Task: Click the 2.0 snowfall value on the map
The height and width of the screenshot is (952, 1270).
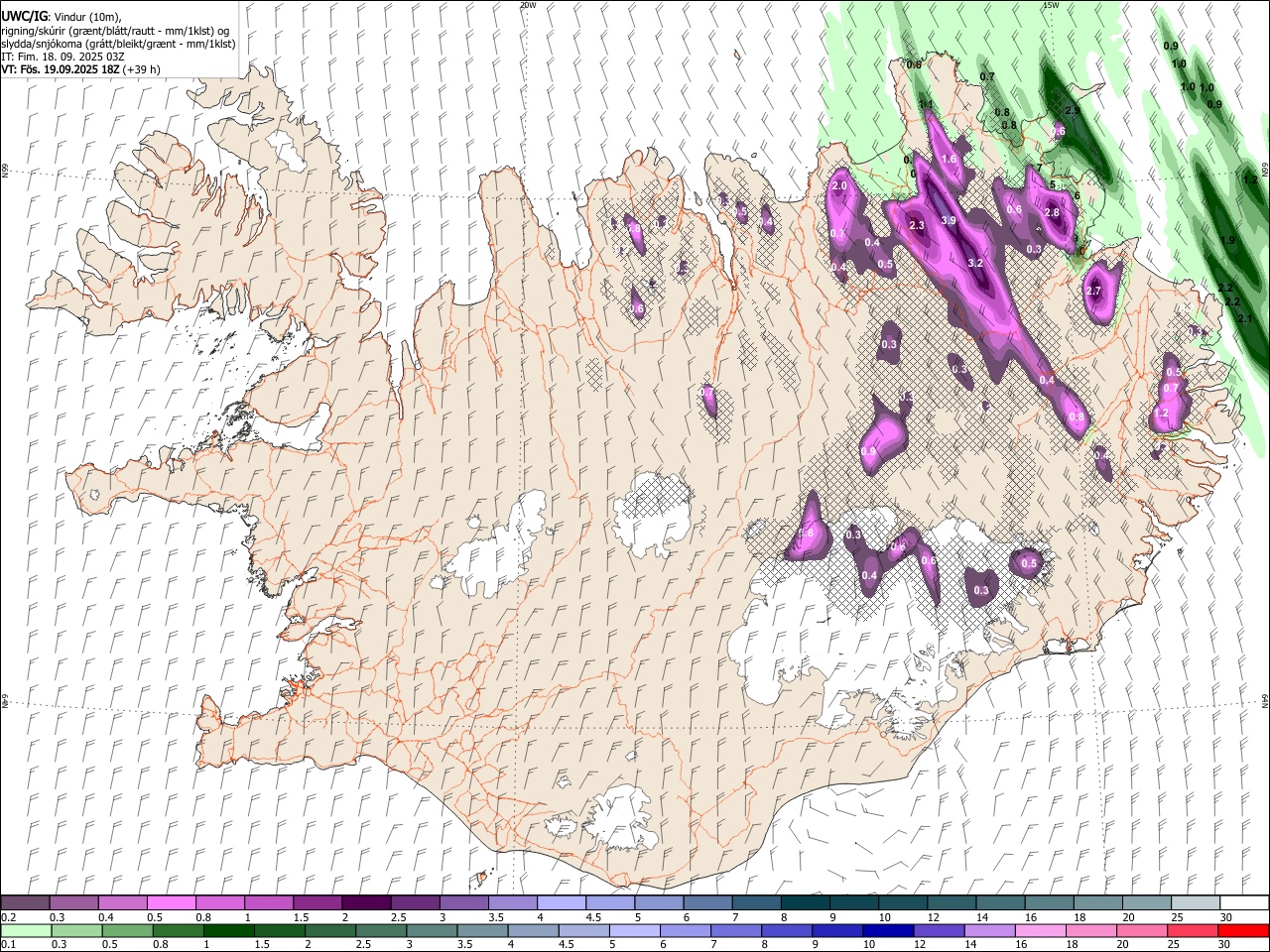Action: 839,185
